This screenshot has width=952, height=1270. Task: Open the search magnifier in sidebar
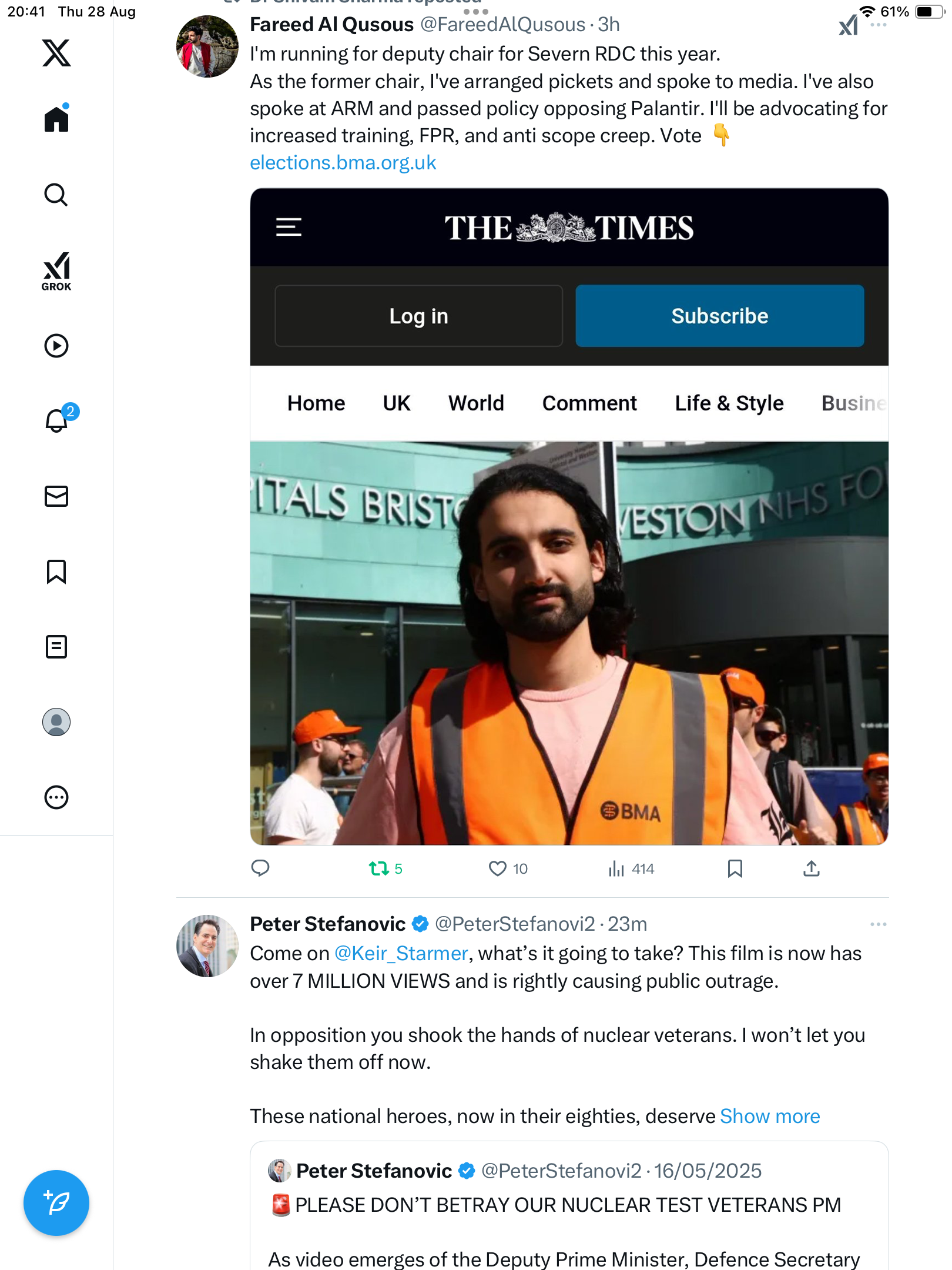pos(56,195)
